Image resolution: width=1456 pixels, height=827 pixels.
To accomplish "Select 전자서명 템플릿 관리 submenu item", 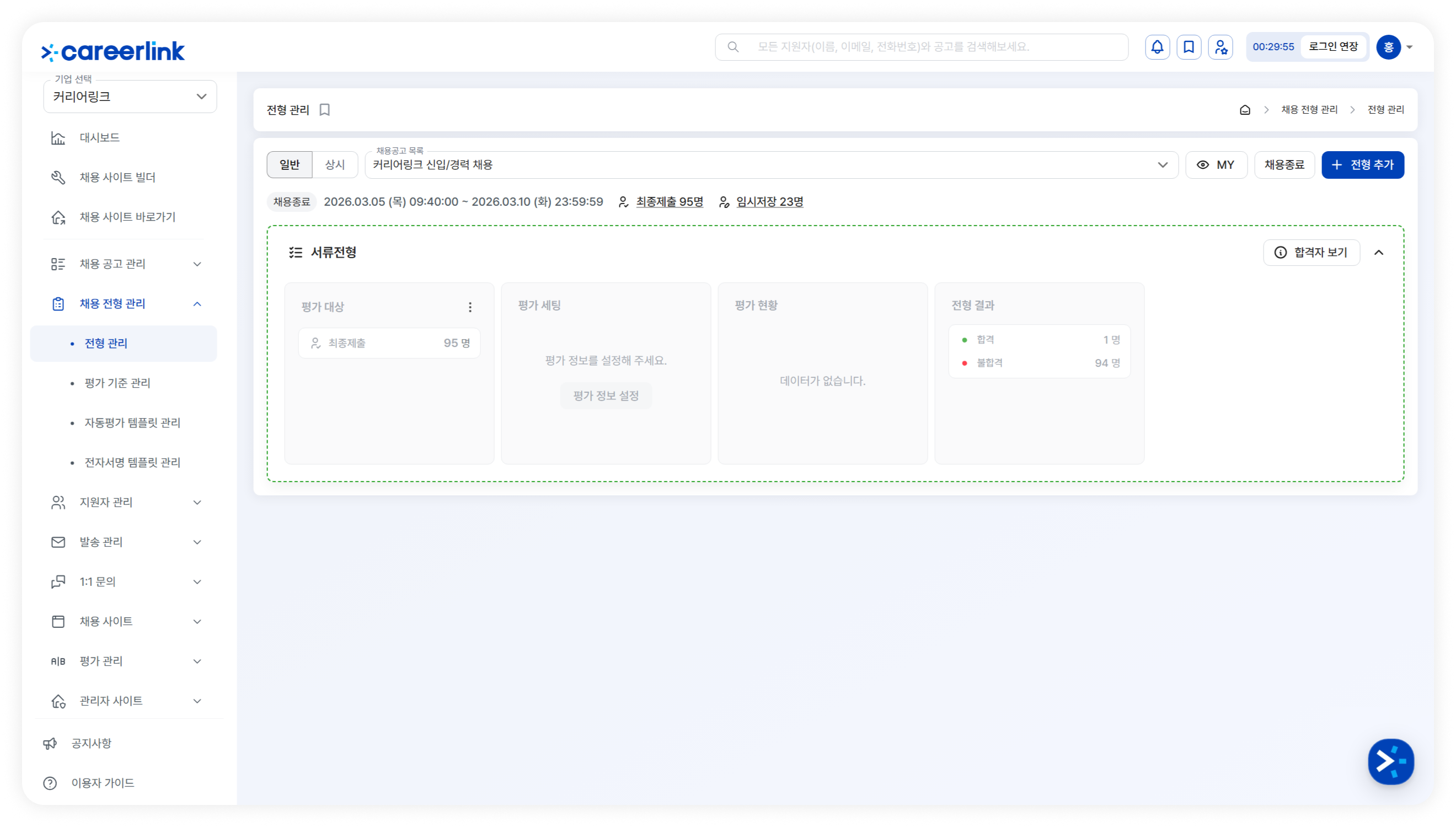I will tap(132, 462).
